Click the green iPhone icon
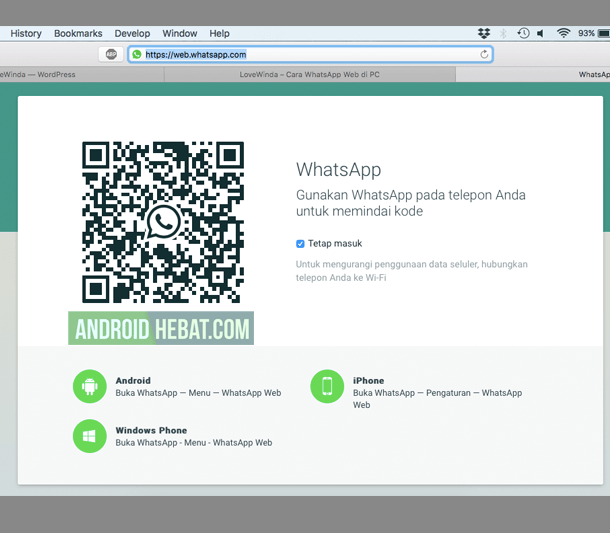The height and width of the screenshot is (533, 610). [x=327, y=386]
